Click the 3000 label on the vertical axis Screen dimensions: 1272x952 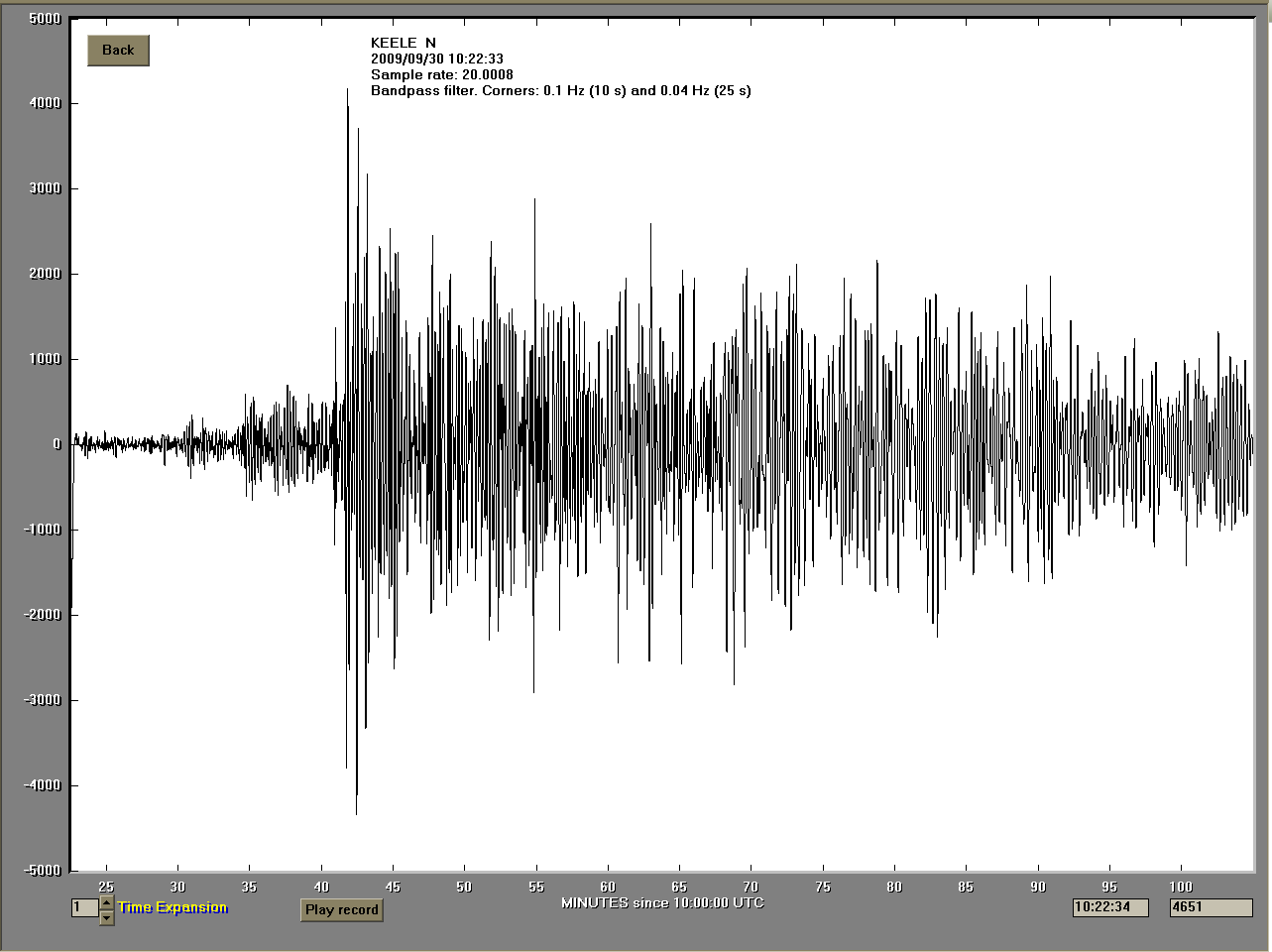(46, 188)
